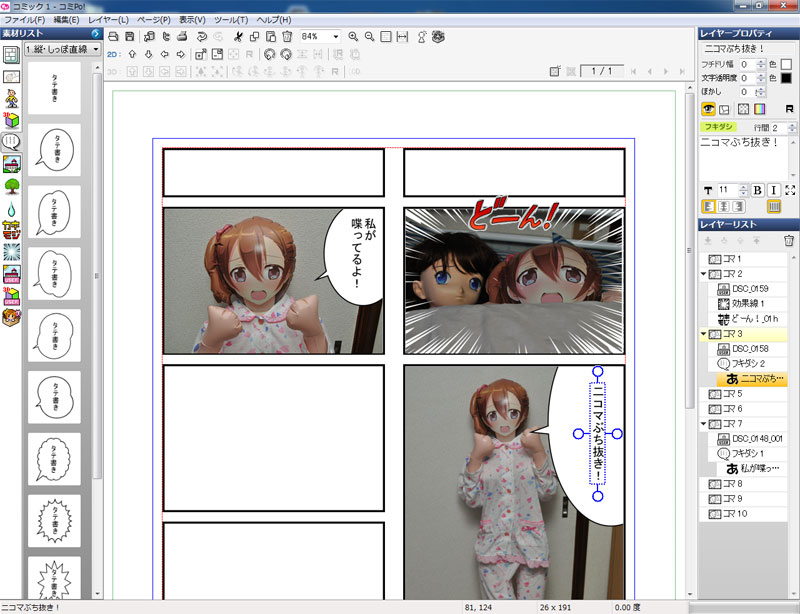The height and width of the screenshot is (614, 800).
Task: Collapse the コマ 3 layer group
Action: (x=704, y=334)
